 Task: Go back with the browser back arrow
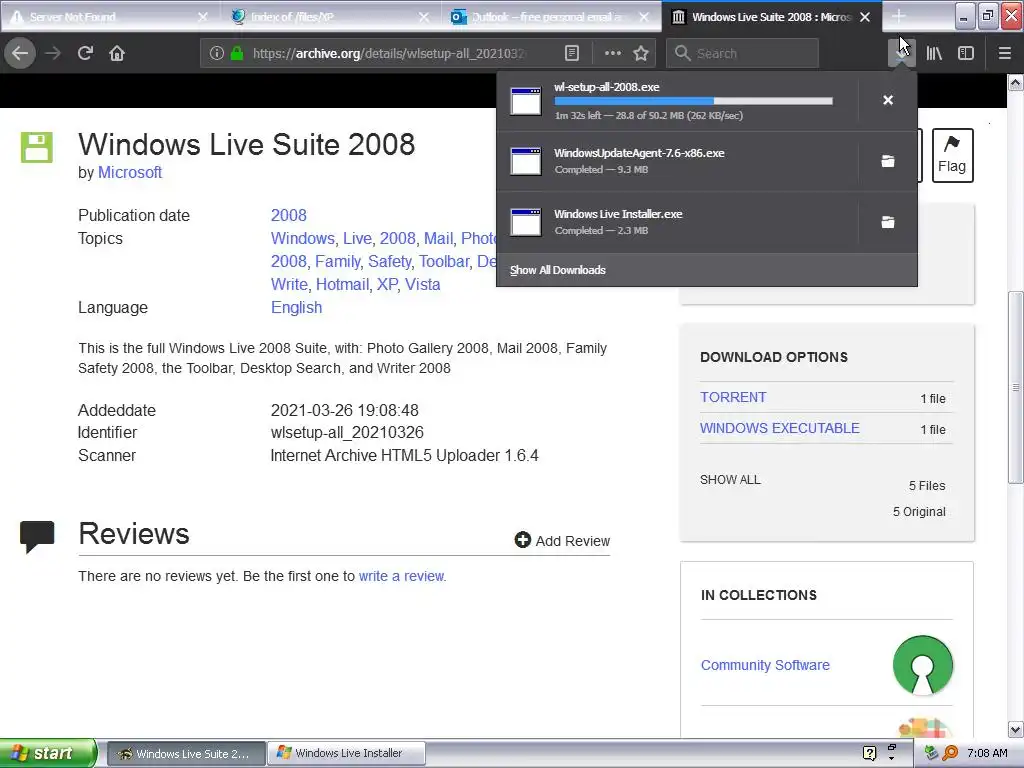(20, 53)
